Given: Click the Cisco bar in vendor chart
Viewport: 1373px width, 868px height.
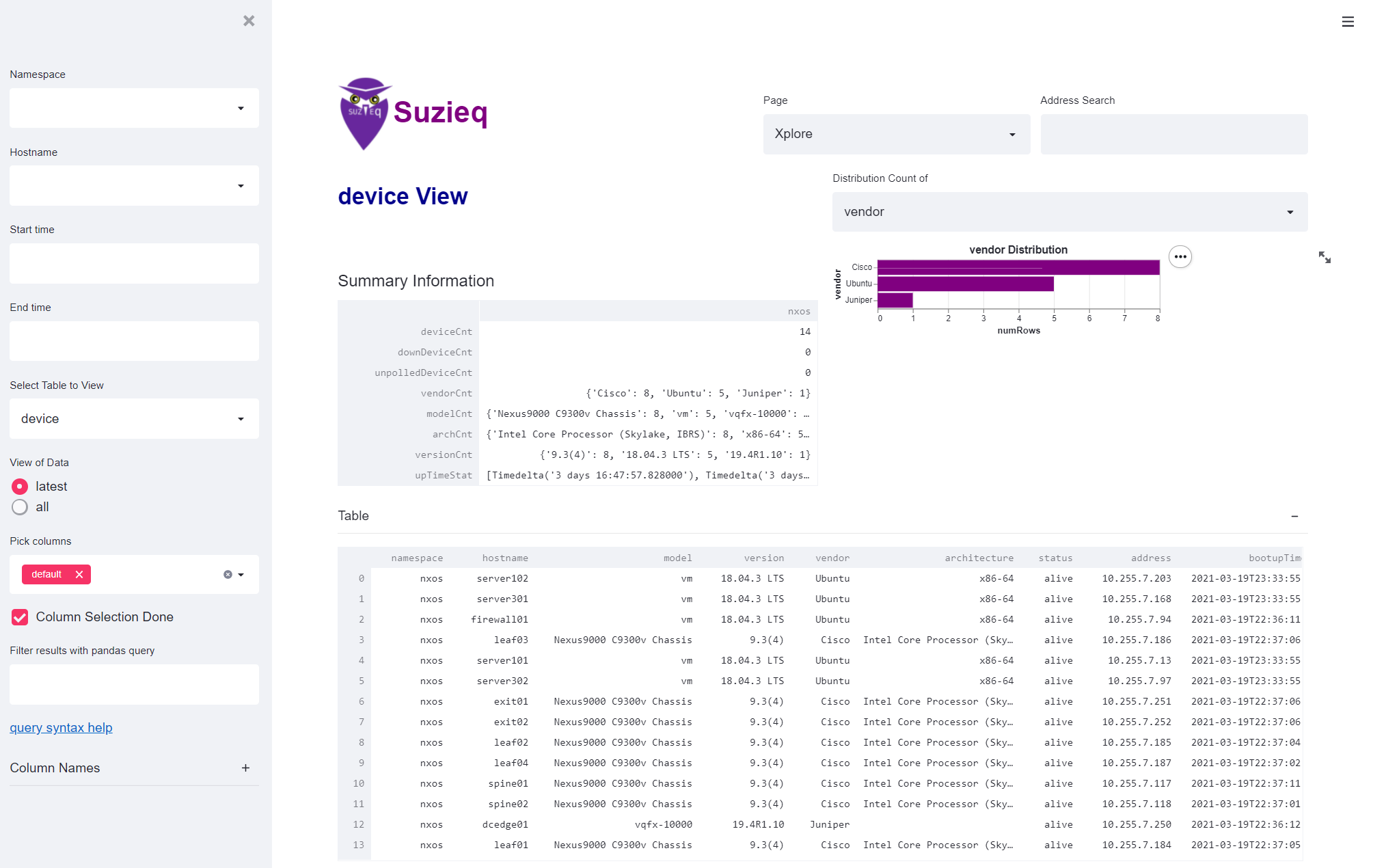Looking at the screenshot, I should [x=1018, y=267].
